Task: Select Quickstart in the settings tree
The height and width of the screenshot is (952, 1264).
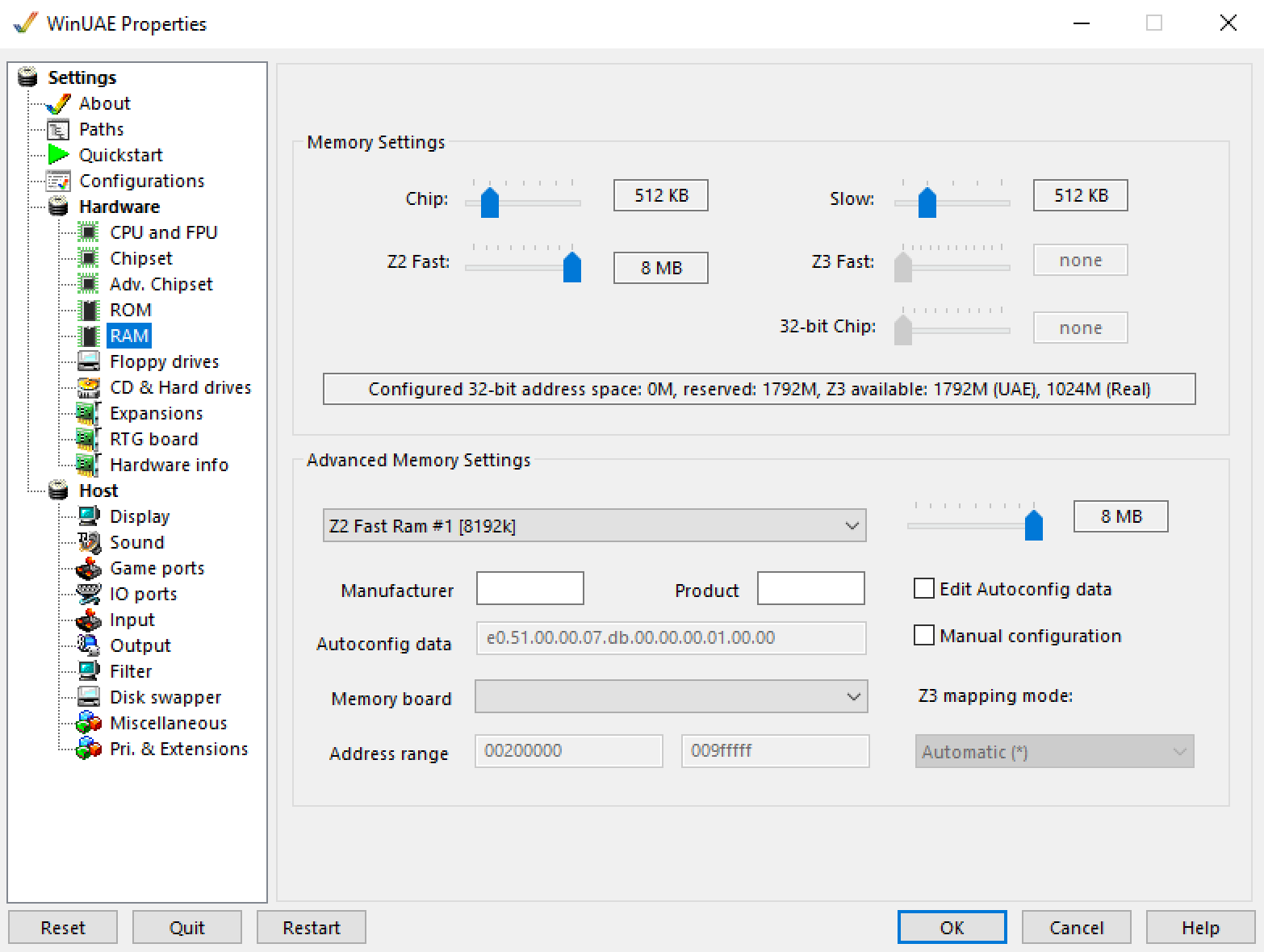Action: click(121, 155)
